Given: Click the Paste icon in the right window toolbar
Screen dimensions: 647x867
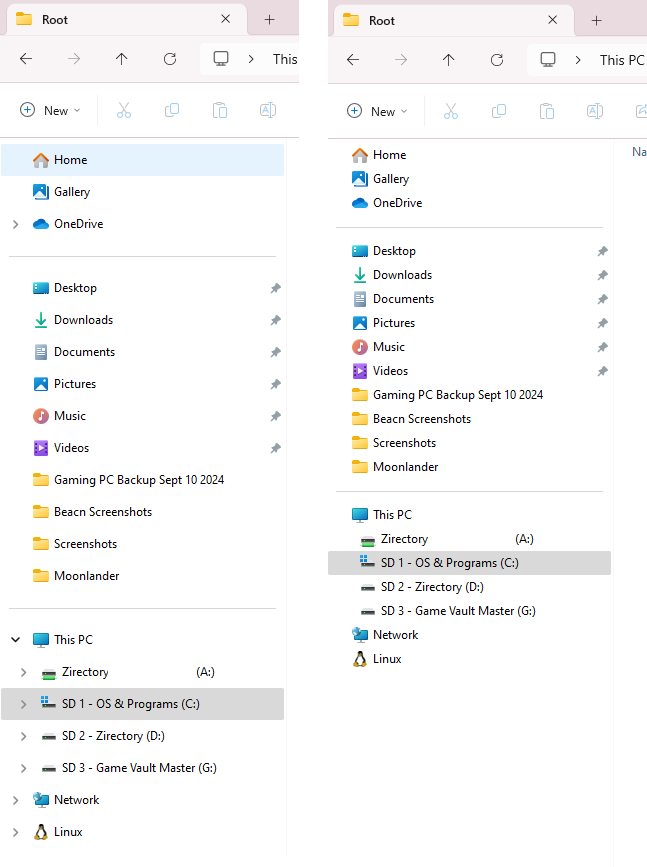Looking at the screenshot, I should pos(546,112).
